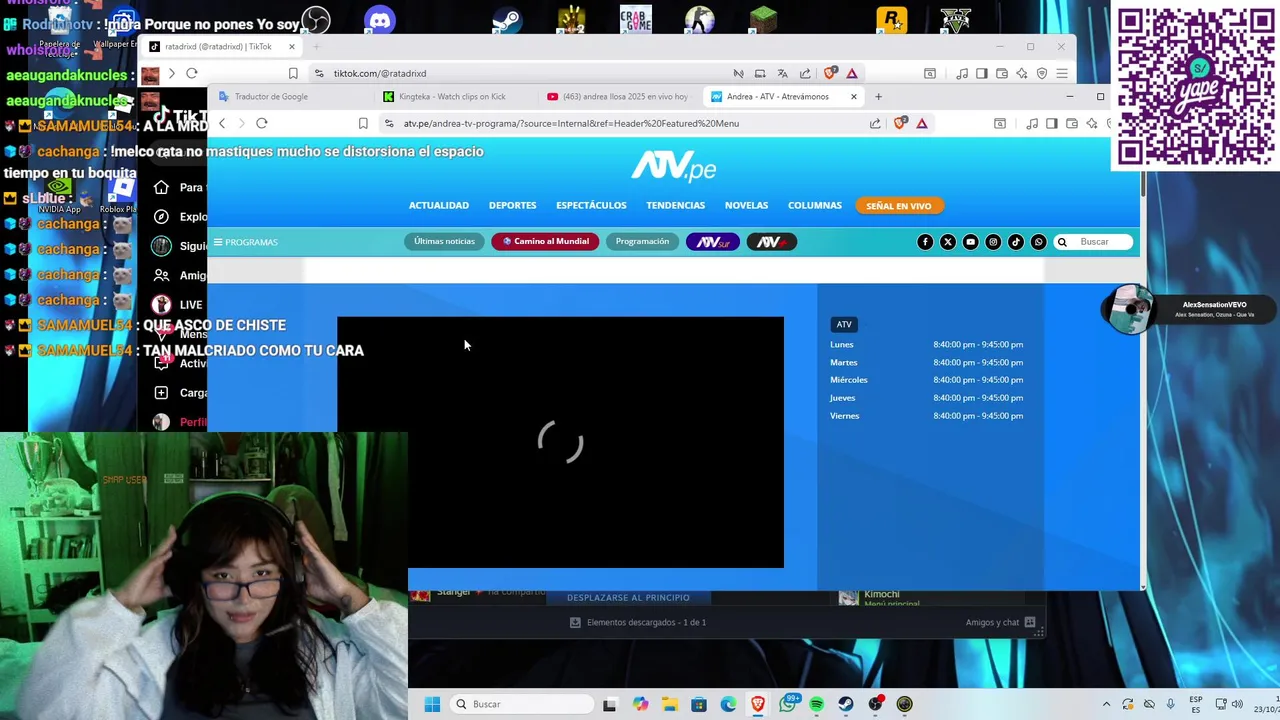Toggle sidebar panel in ATV browser window

(1052, 123)
